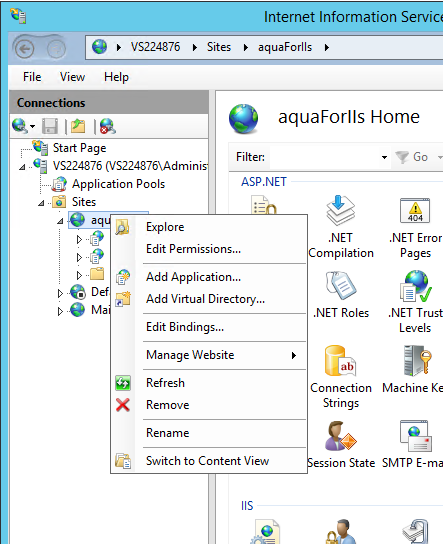Open the .NET Compilation feature icon
443x544 pixels.
click(x=341, y=211)
